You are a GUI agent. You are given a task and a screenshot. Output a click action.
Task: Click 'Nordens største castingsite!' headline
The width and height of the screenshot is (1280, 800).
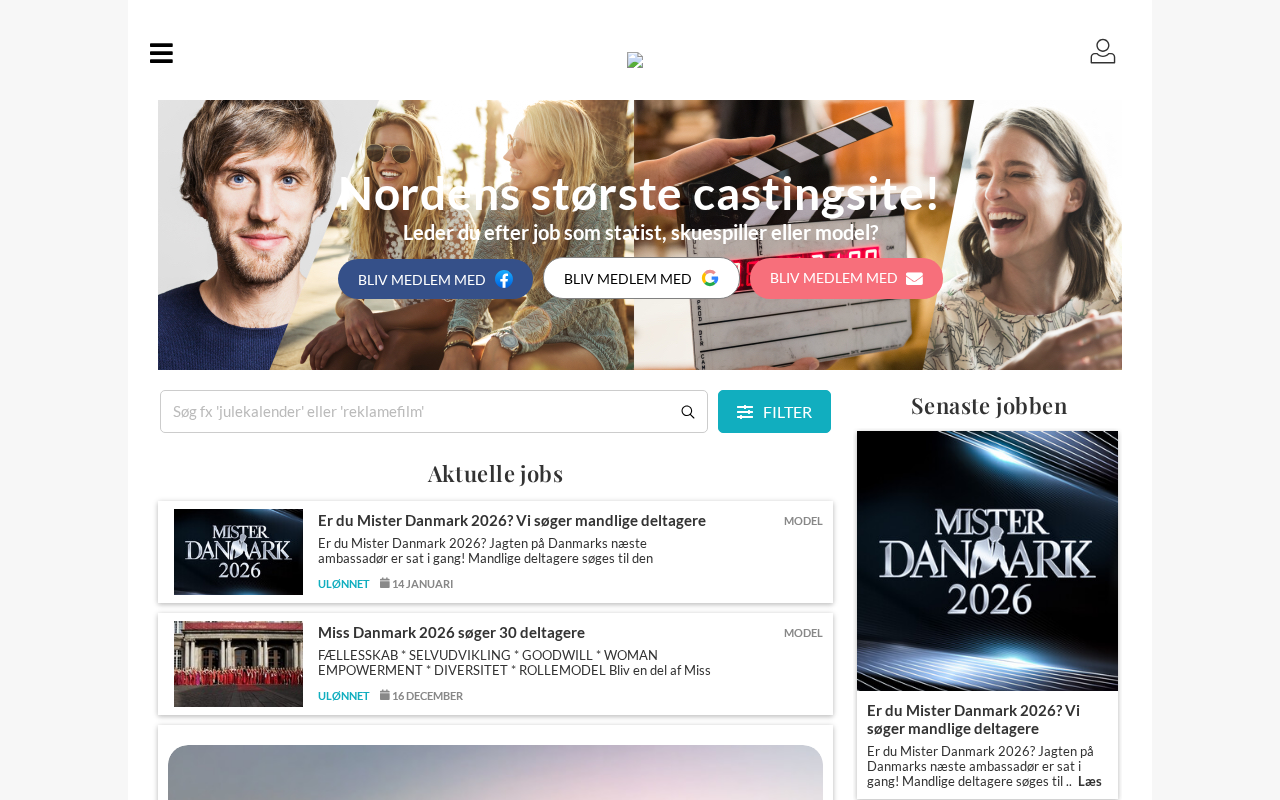[640, 193]
